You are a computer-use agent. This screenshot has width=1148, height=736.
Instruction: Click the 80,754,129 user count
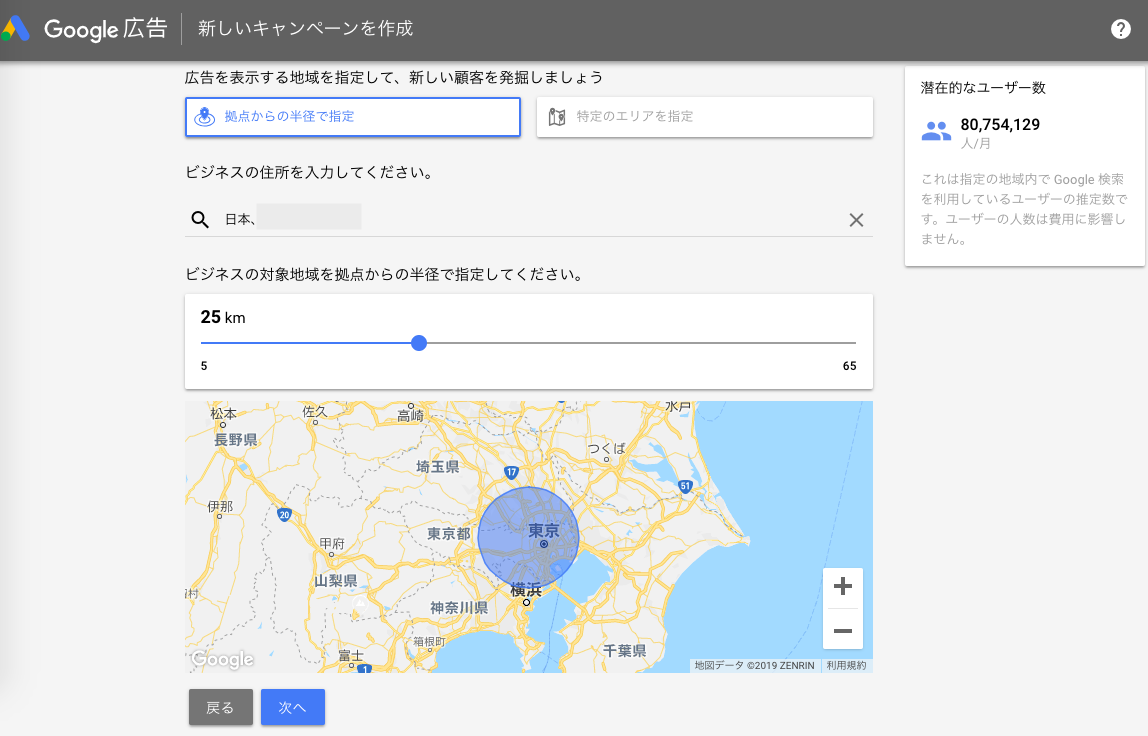(x=1000, y=124)
